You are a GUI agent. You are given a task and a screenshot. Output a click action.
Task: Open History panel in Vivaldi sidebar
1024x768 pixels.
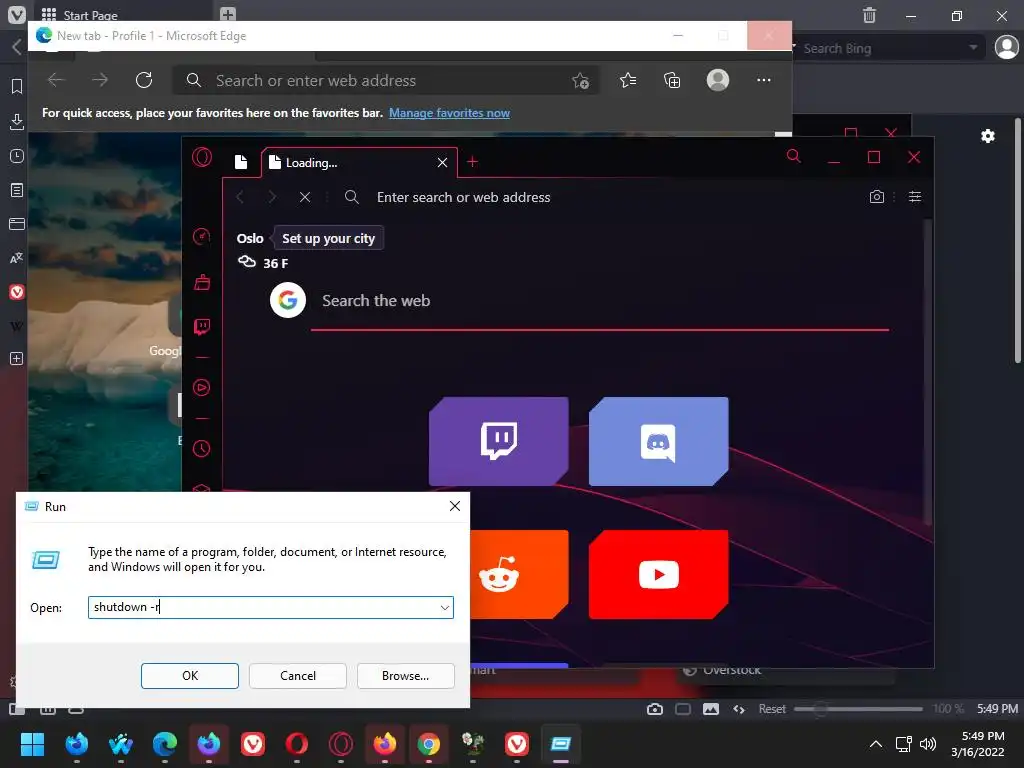pos(17,156)
